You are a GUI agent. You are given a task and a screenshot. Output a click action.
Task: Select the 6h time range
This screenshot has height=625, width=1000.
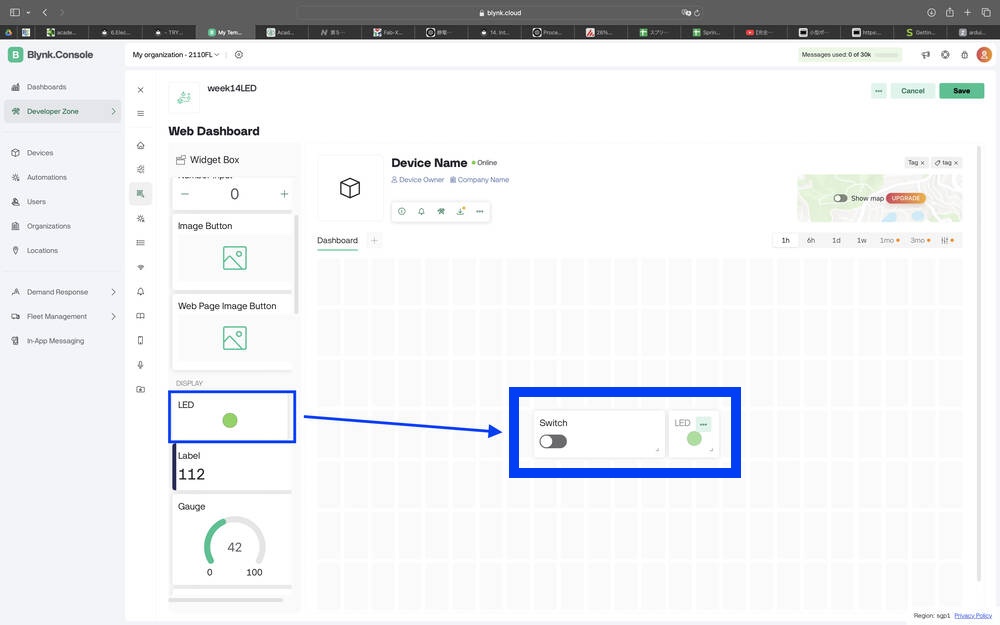pyautogui.click(x=811, y=240)
